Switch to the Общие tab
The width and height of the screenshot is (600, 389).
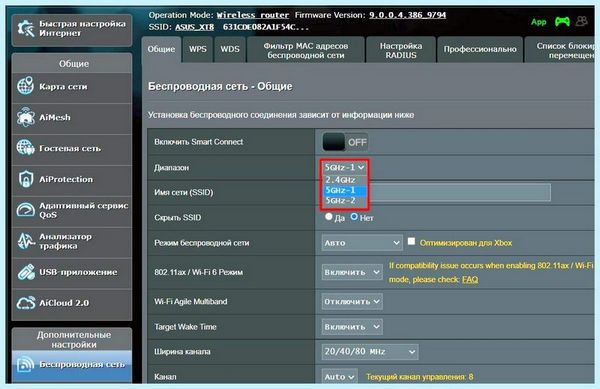pos(161,49)
